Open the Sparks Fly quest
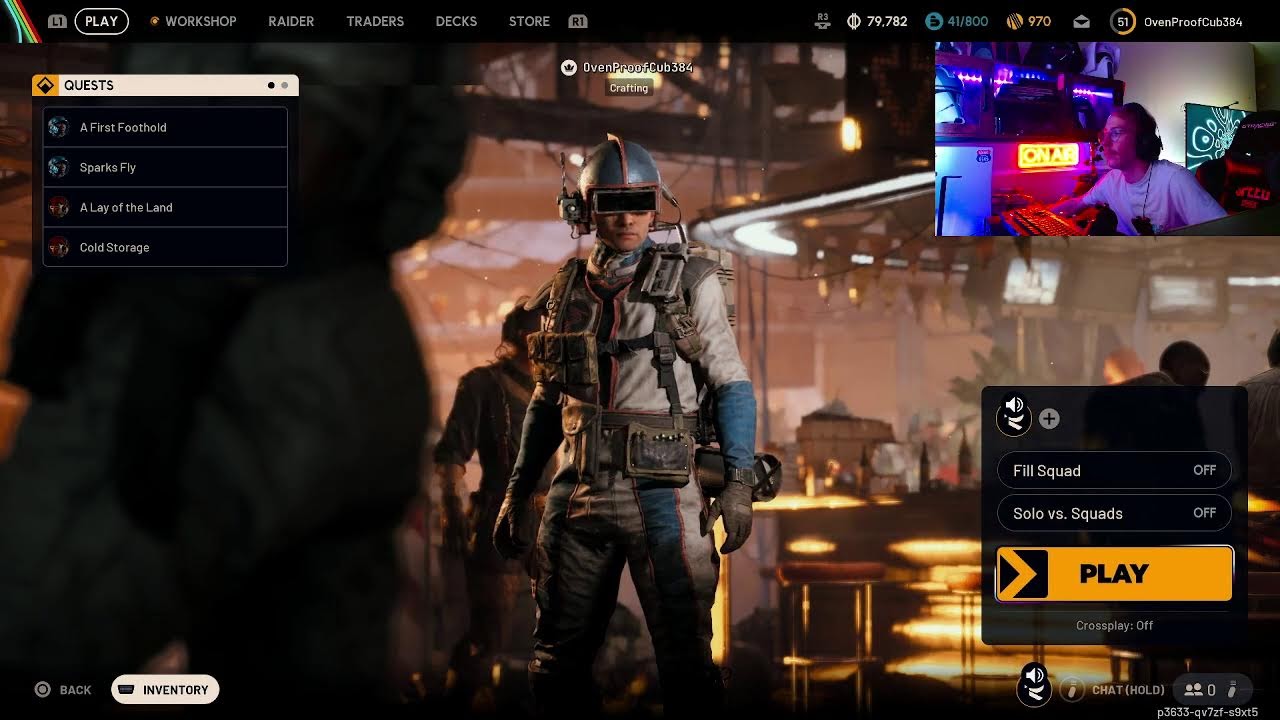 [165, 167]
